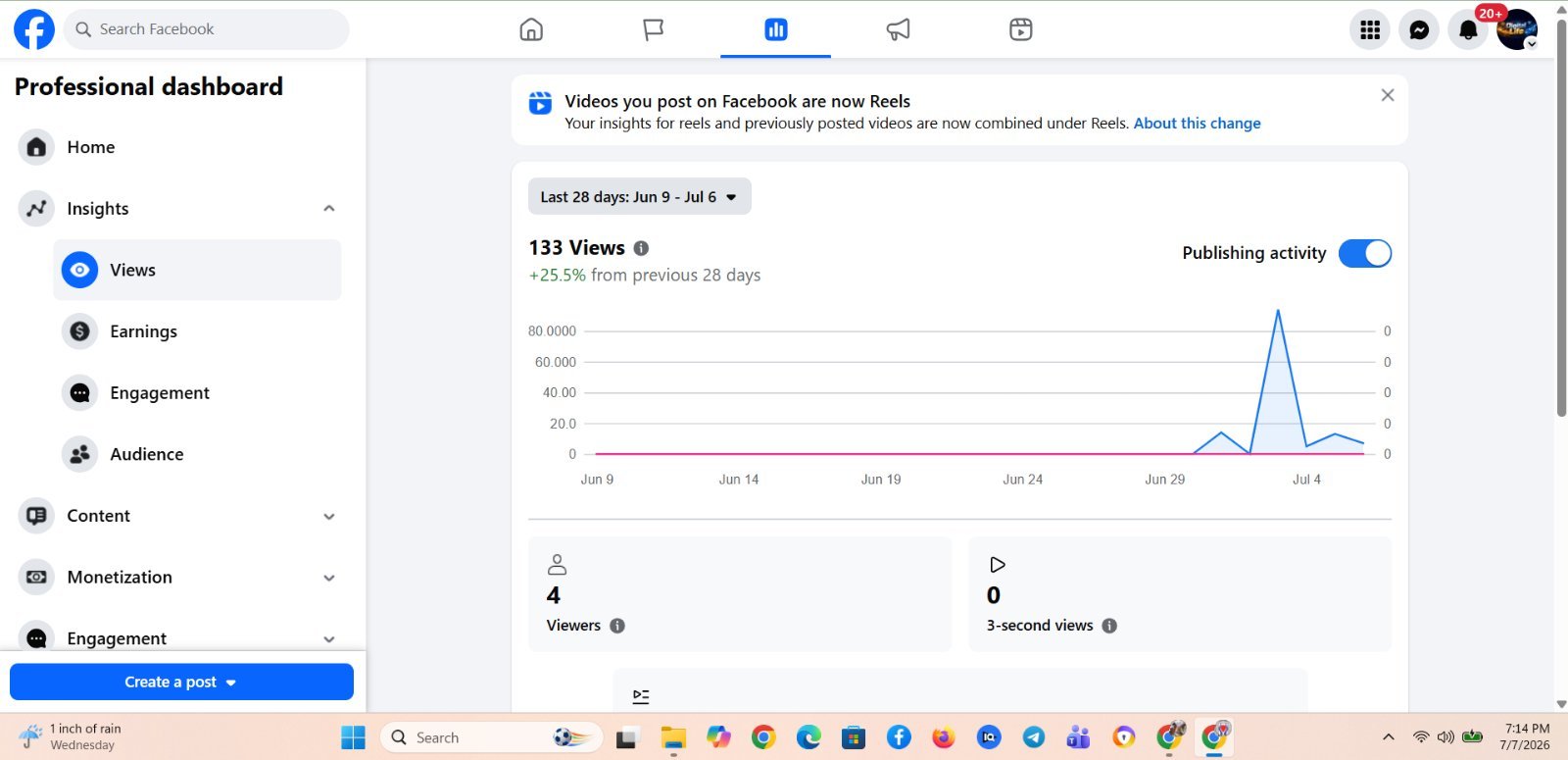This screenshot has width=1568, height=760.
Task: Open Earnings insights
Action: [197, 331]
